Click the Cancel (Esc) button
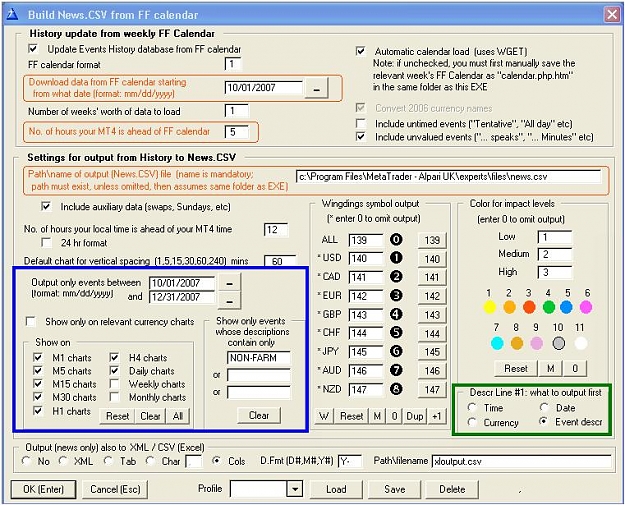The image size is (625, 505). [x=115, y=489]
